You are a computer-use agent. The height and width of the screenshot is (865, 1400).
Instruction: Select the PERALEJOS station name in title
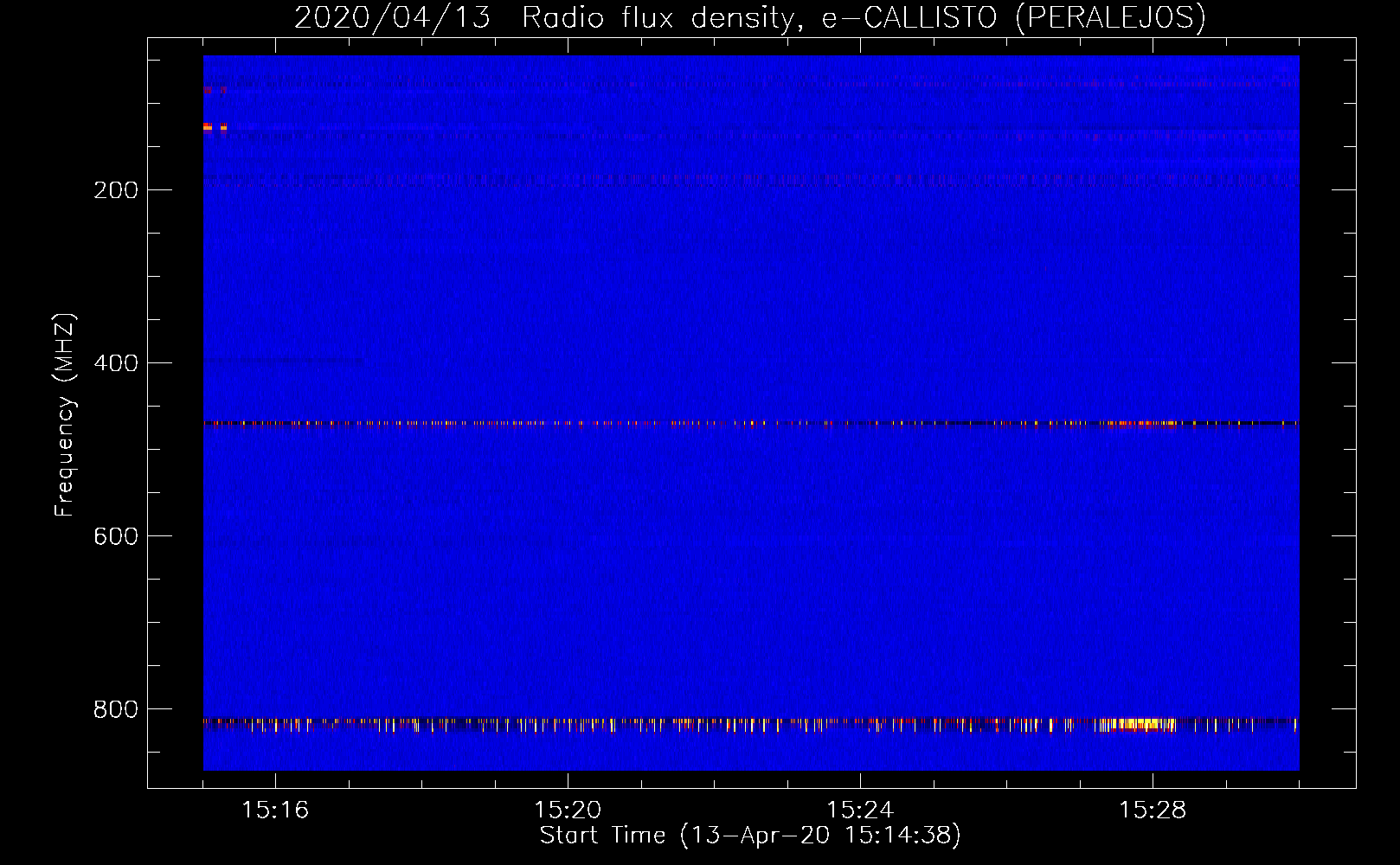point(1110,18)
